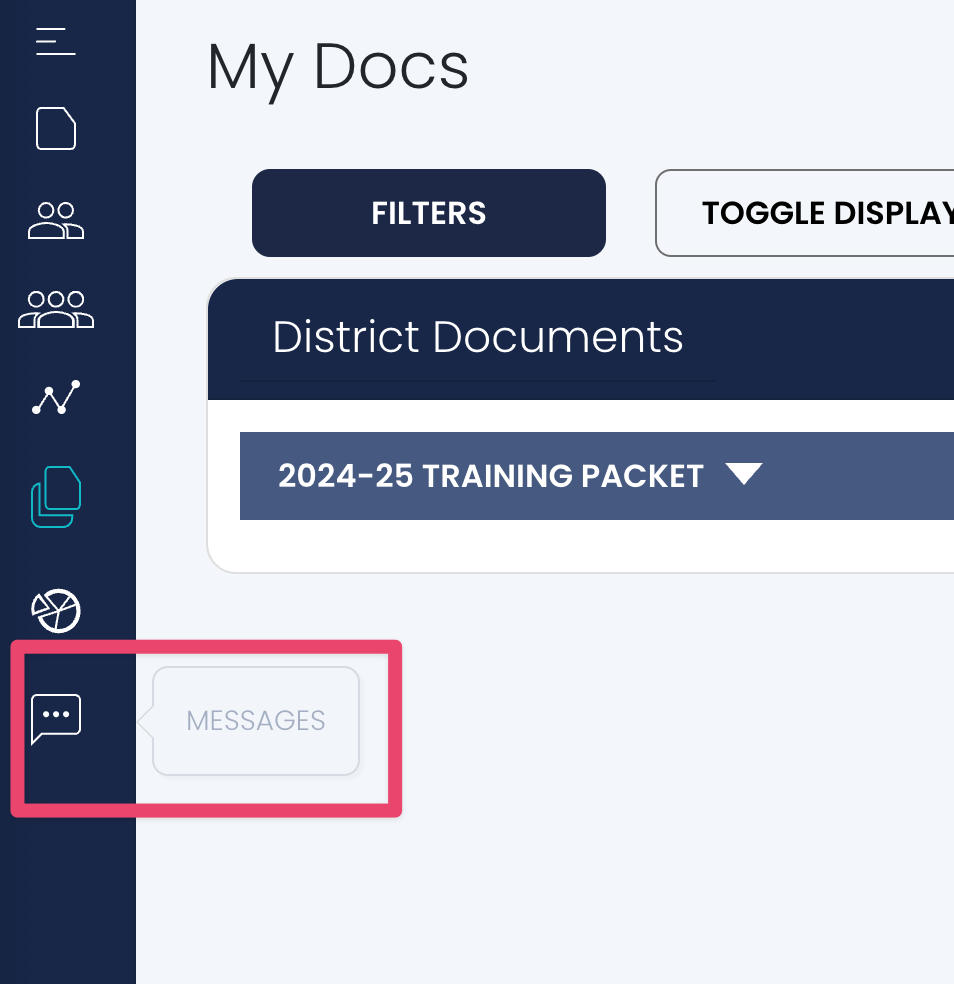Viewport: 954px width, 984px height.
Task: Click the MESSAGES tooltip label
Action: coord(256,721)
